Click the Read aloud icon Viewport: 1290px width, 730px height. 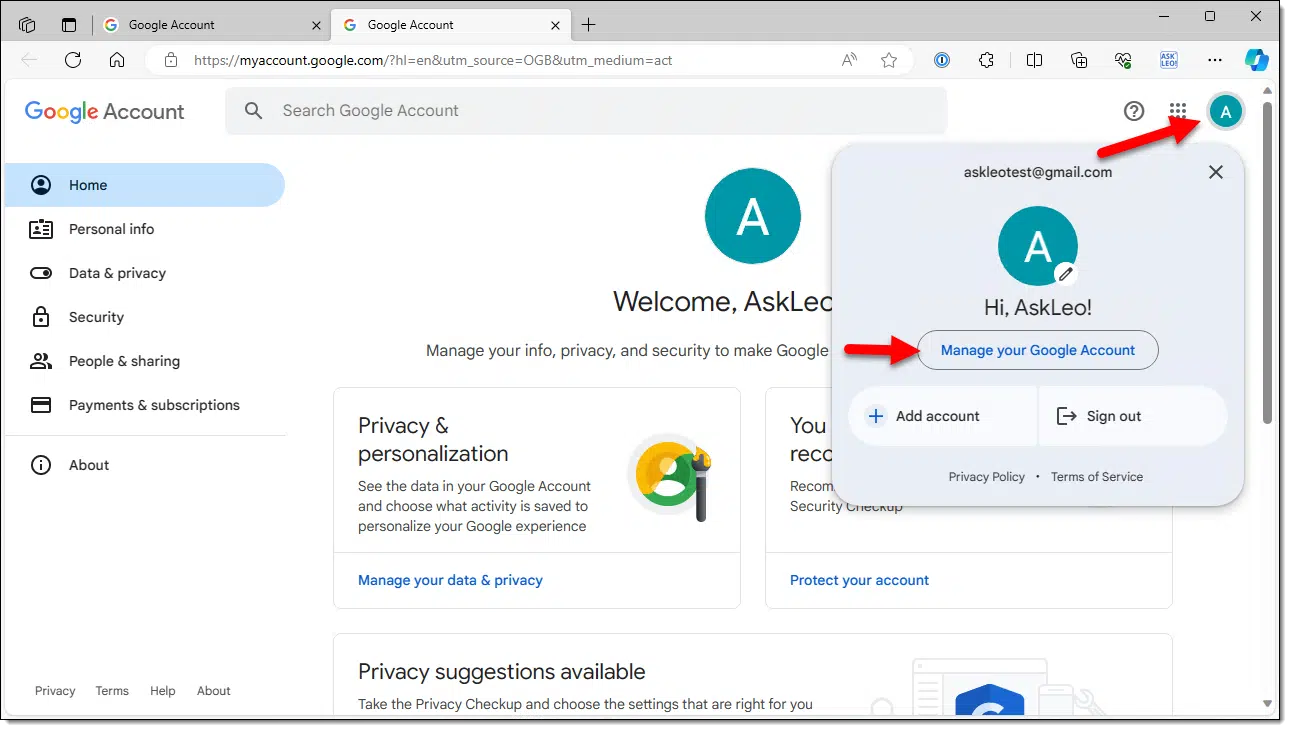click(x=849, y=60)
